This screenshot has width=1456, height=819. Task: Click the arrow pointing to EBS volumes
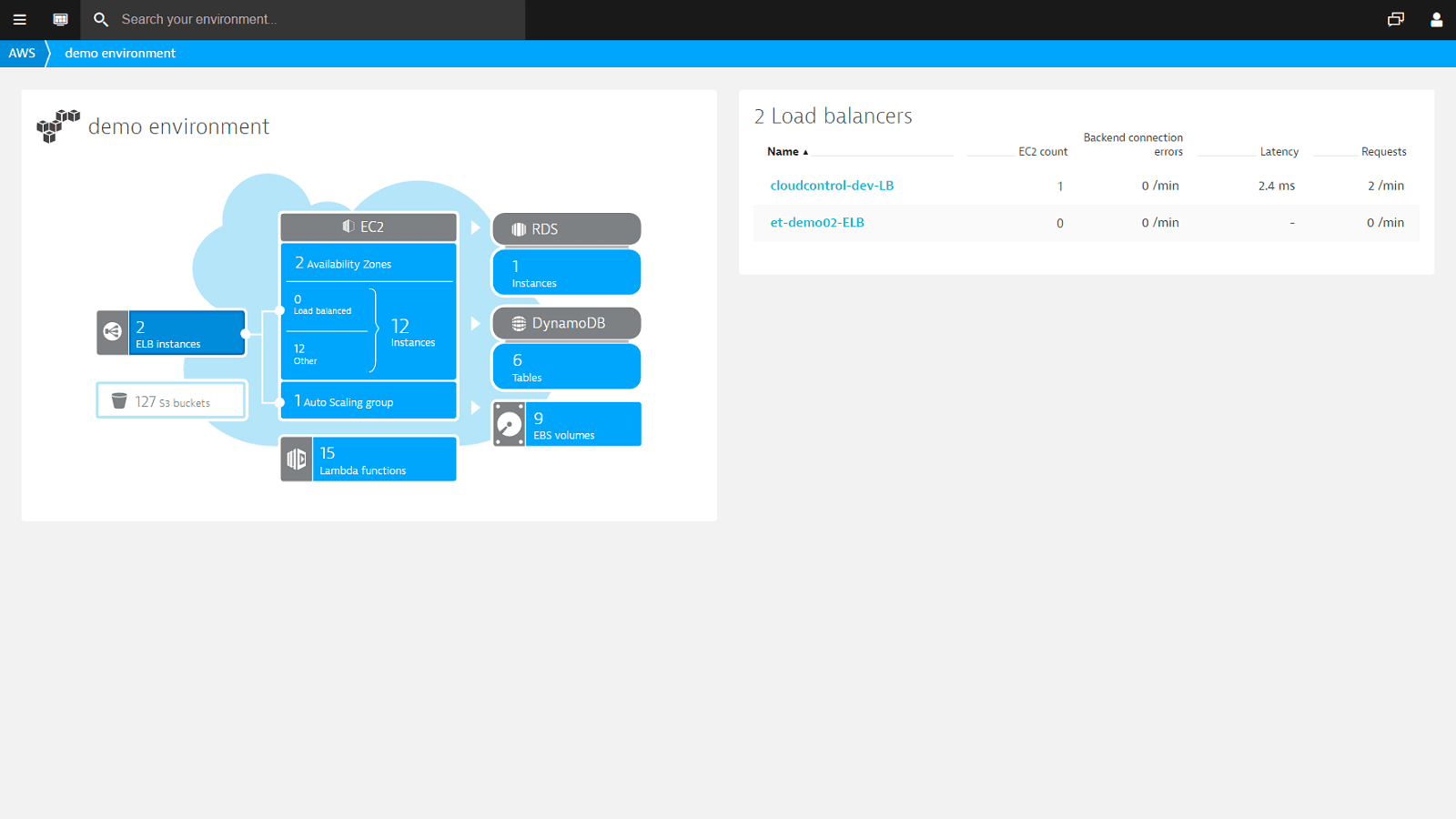point(475,408)
